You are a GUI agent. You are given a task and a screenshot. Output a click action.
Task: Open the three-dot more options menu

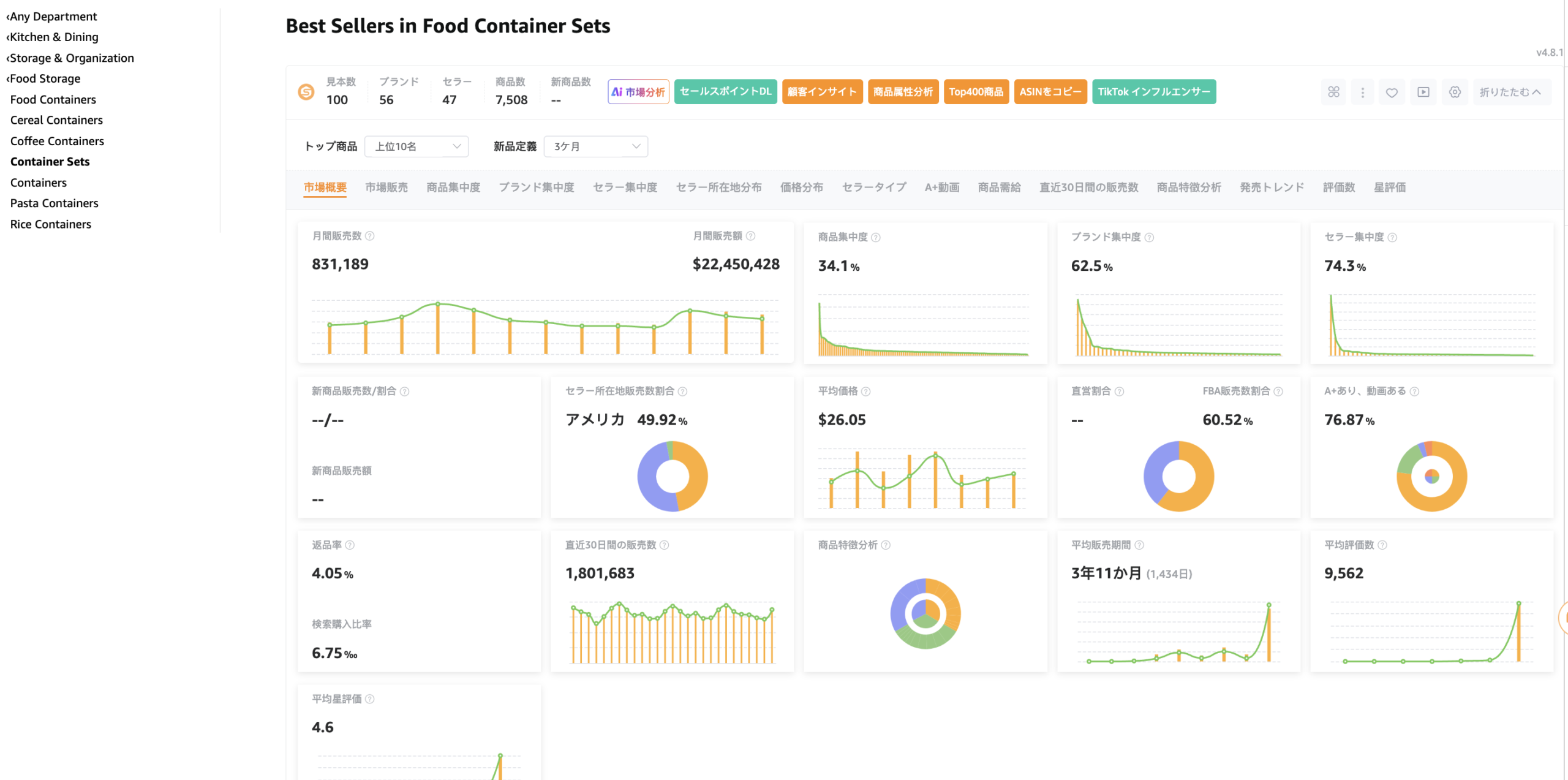[x=1362, y=92]
